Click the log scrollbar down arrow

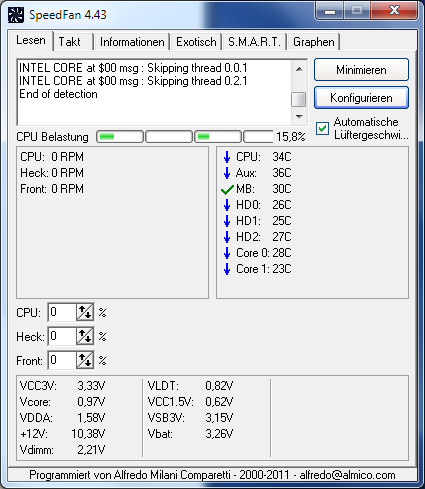[x=299, y=117]
